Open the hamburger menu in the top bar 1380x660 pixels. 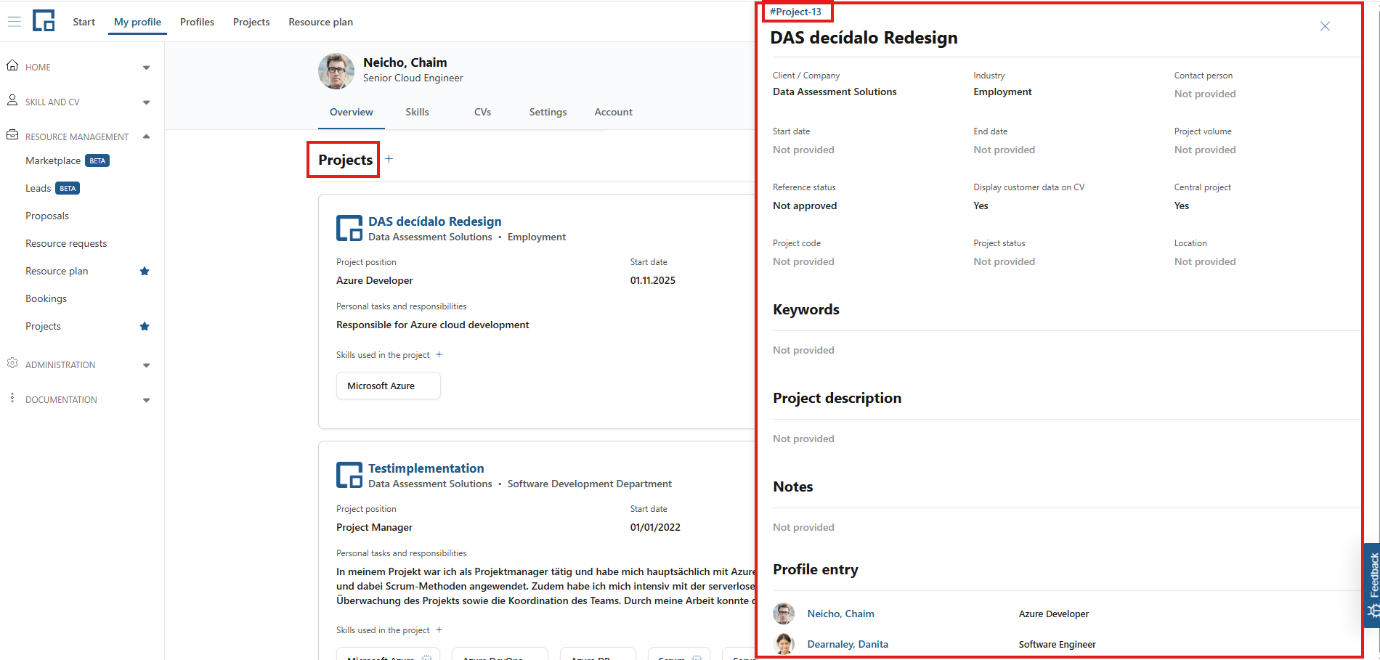pos(14,21)
